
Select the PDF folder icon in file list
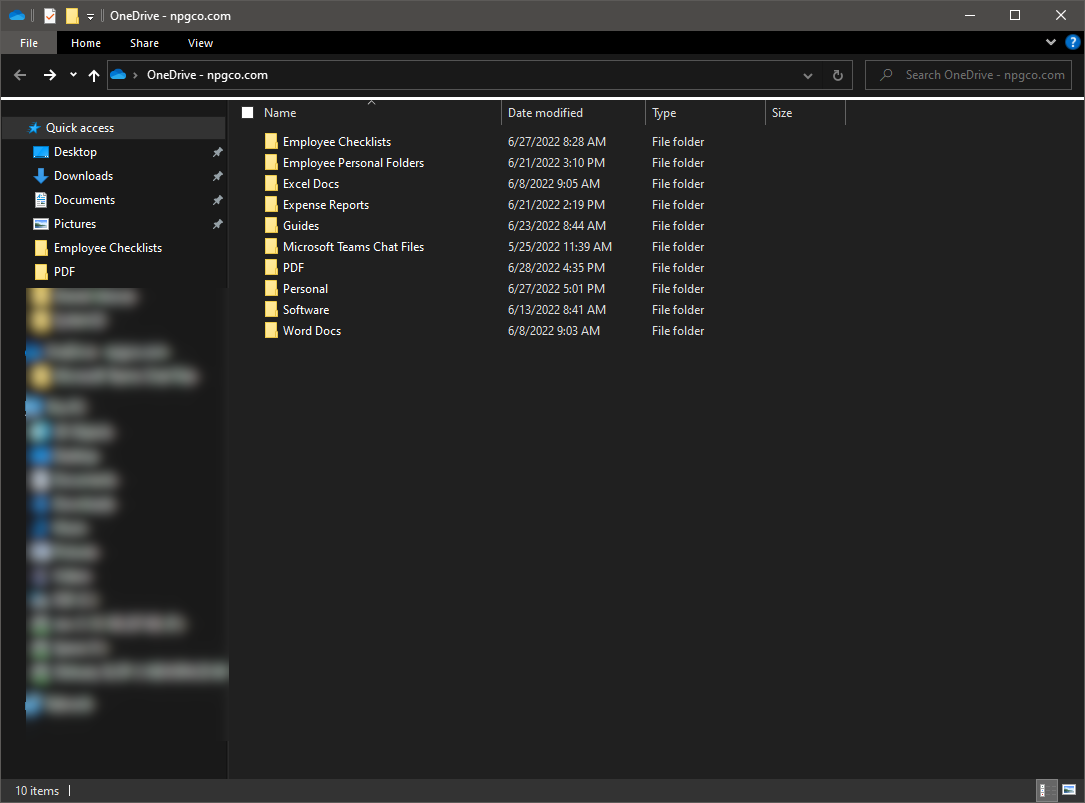[x=271, y=268]
